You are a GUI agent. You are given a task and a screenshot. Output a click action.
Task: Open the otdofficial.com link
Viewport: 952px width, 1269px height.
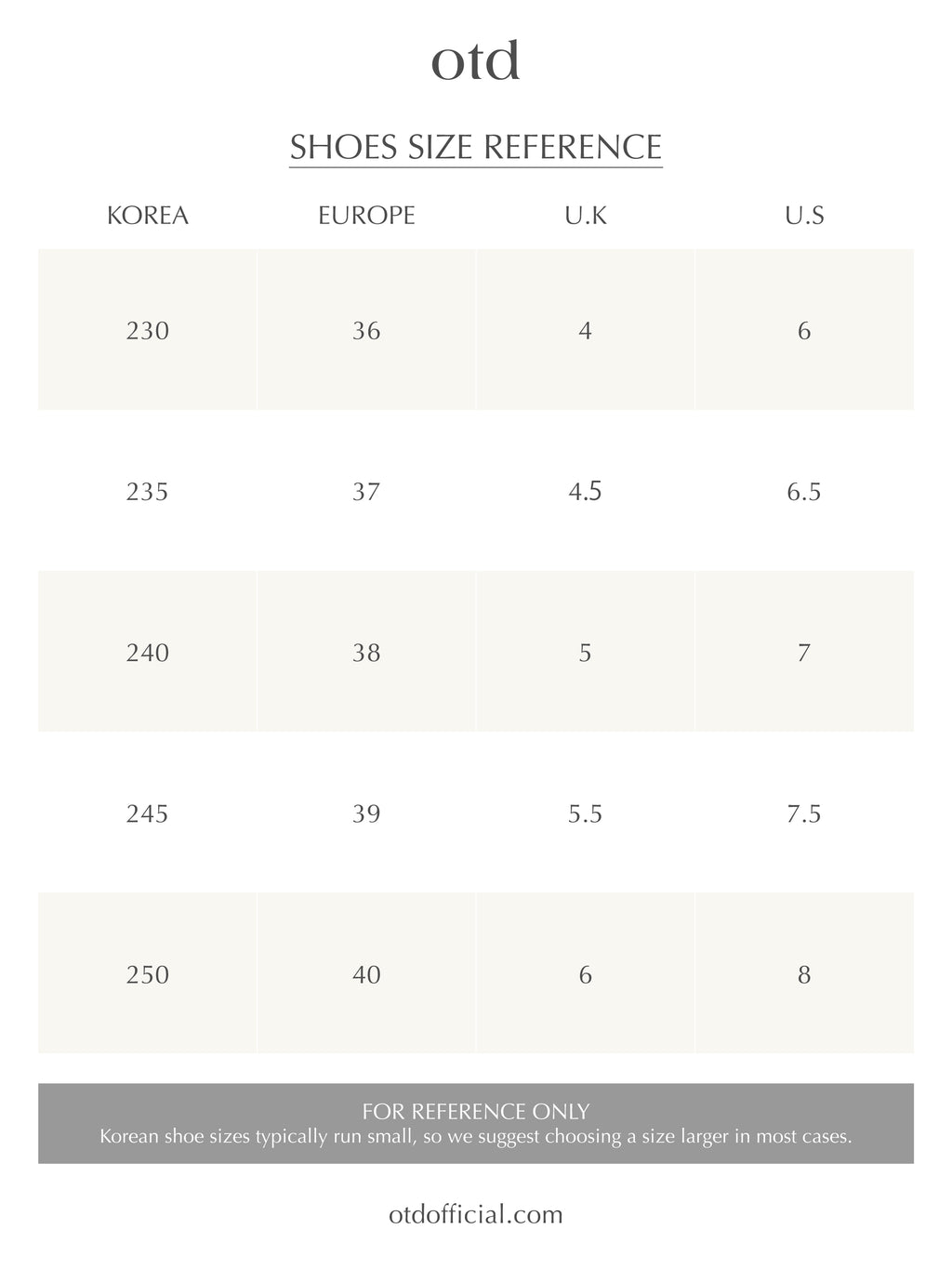point(475,1214)
